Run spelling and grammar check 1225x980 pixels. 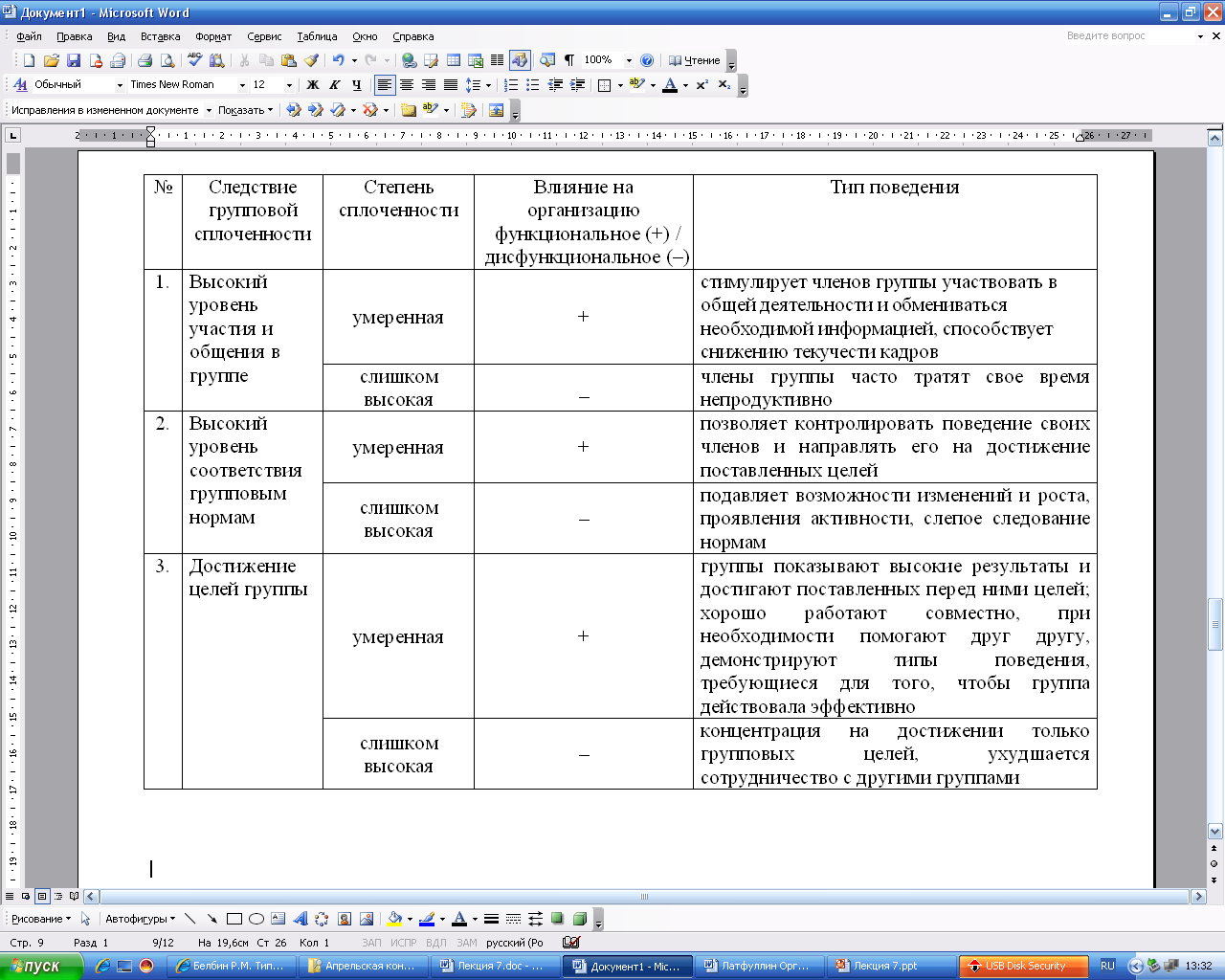pyautogui.click(x=195, y=60)
